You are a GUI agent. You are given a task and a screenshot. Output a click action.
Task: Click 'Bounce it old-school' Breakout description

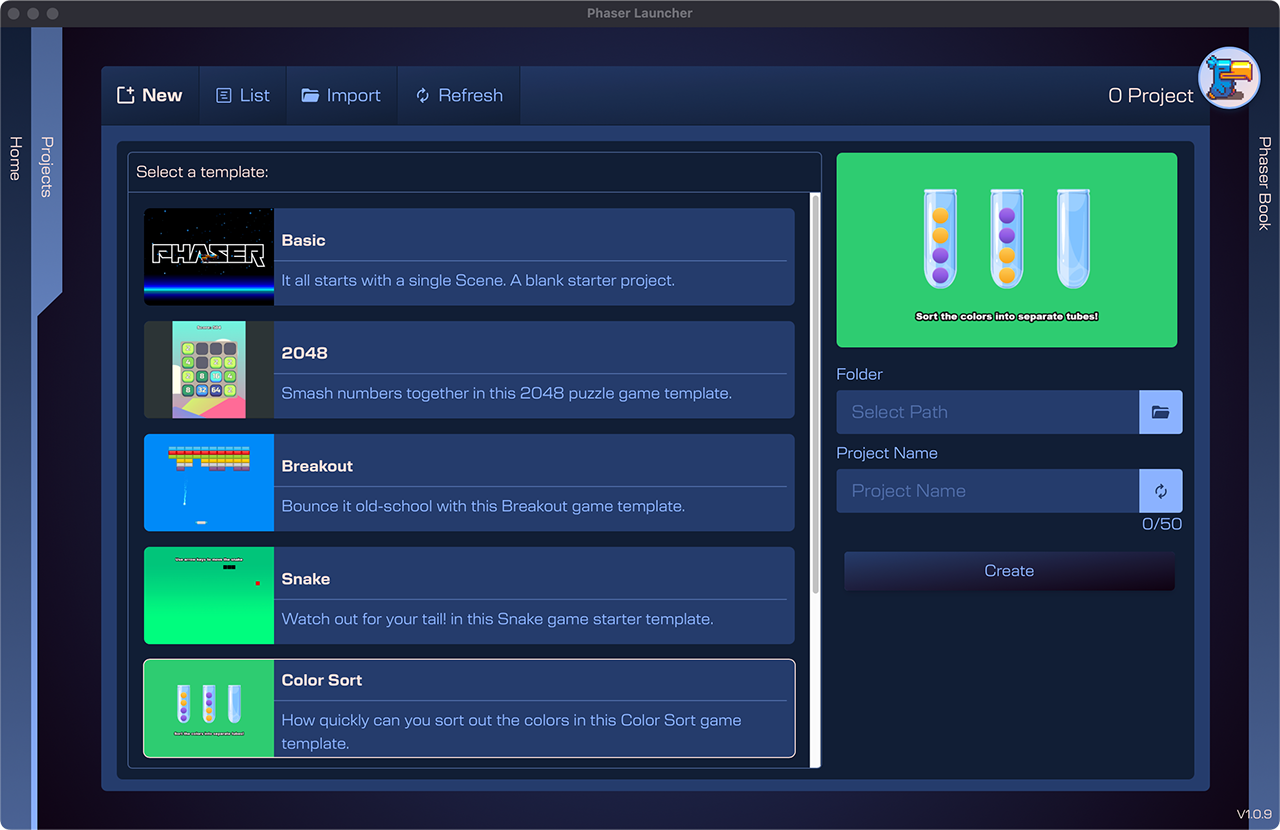[483, 506]
